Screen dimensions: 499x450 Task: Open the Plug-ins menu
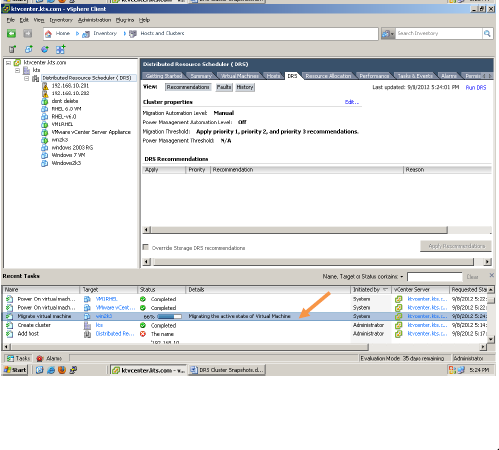pyautogui.click(x=125, y=20)
